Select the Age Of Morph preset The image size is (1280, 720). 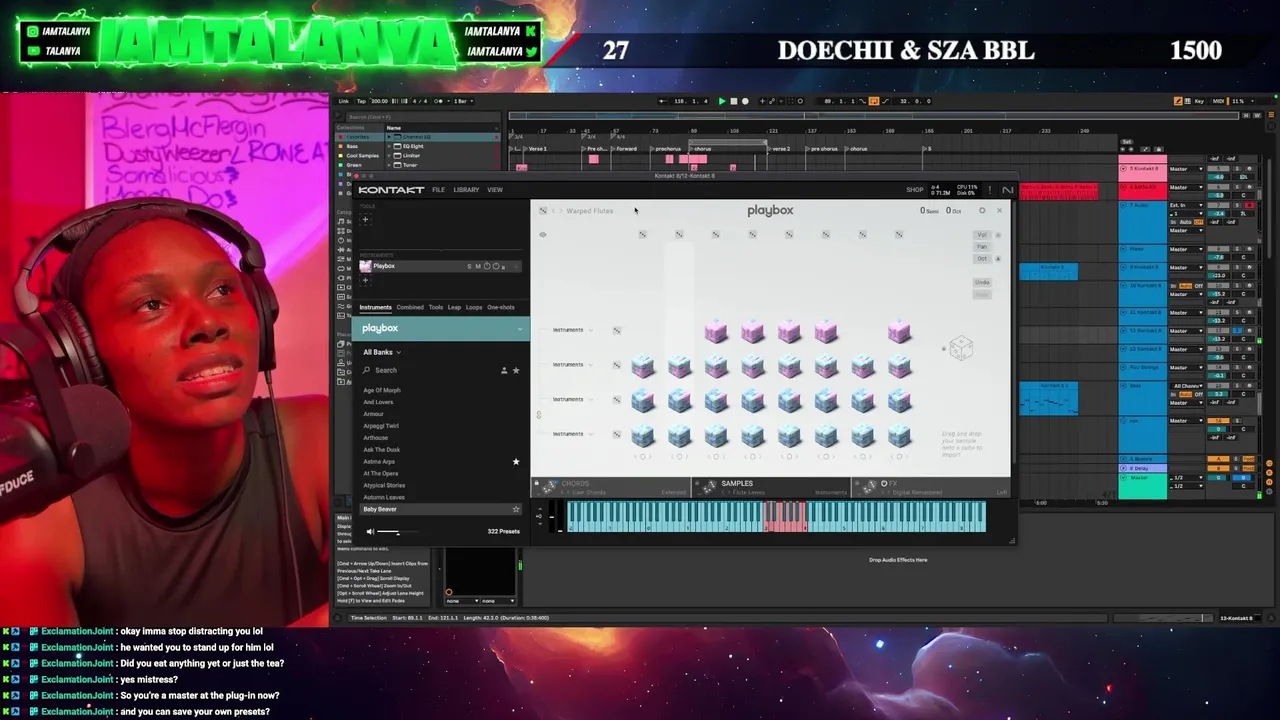pos(382,390)
